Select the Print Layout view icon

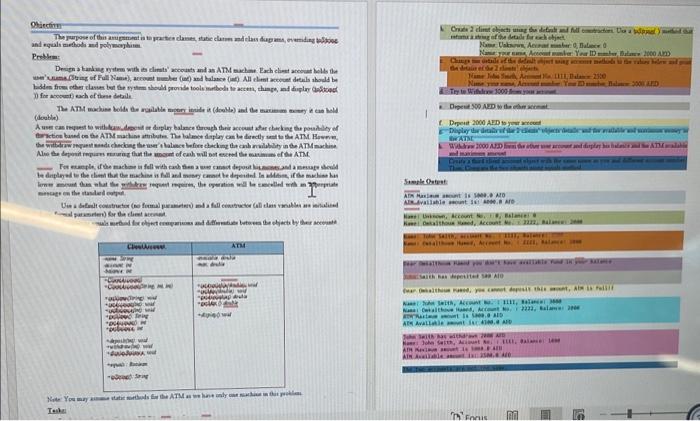click(x=545, y=415)
